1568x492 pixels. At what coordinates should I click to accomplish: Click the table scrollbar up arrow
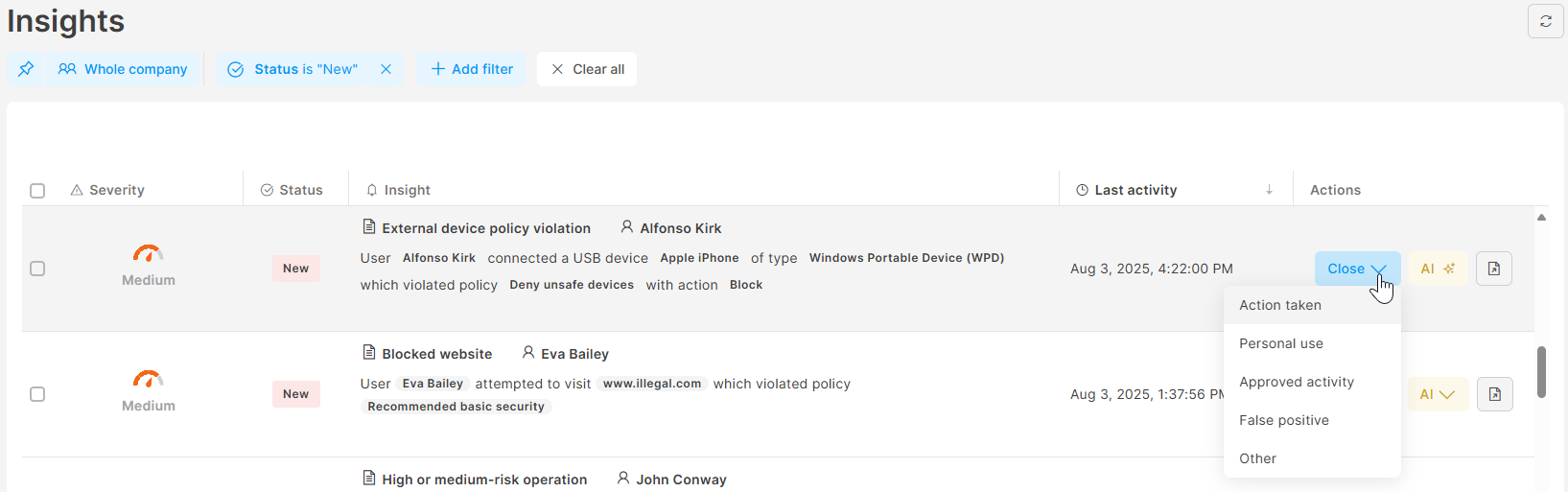coord(1541,217)
